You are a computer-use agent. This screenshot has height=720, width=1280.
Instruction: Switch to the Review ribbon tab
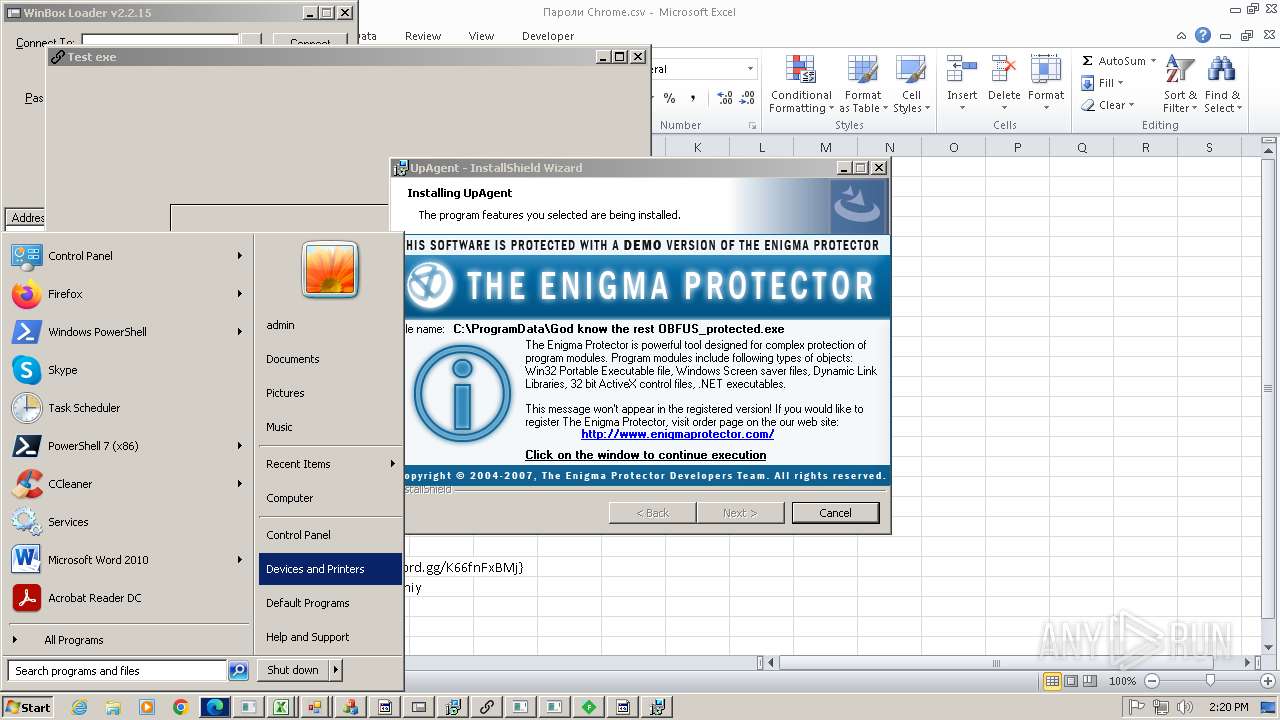423,36
